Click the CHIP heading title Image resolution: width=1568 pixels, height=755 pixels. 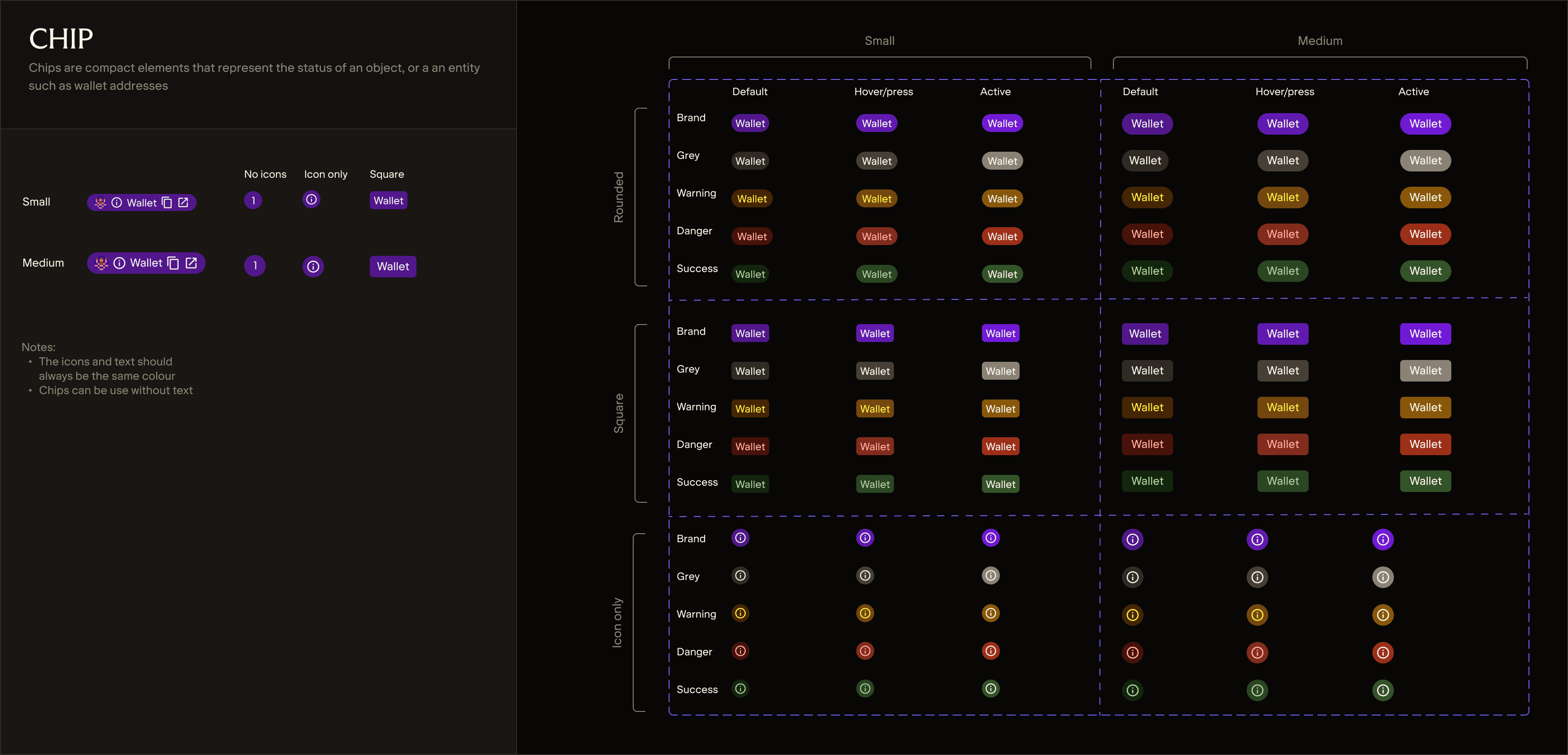click(x=61, y=39)
